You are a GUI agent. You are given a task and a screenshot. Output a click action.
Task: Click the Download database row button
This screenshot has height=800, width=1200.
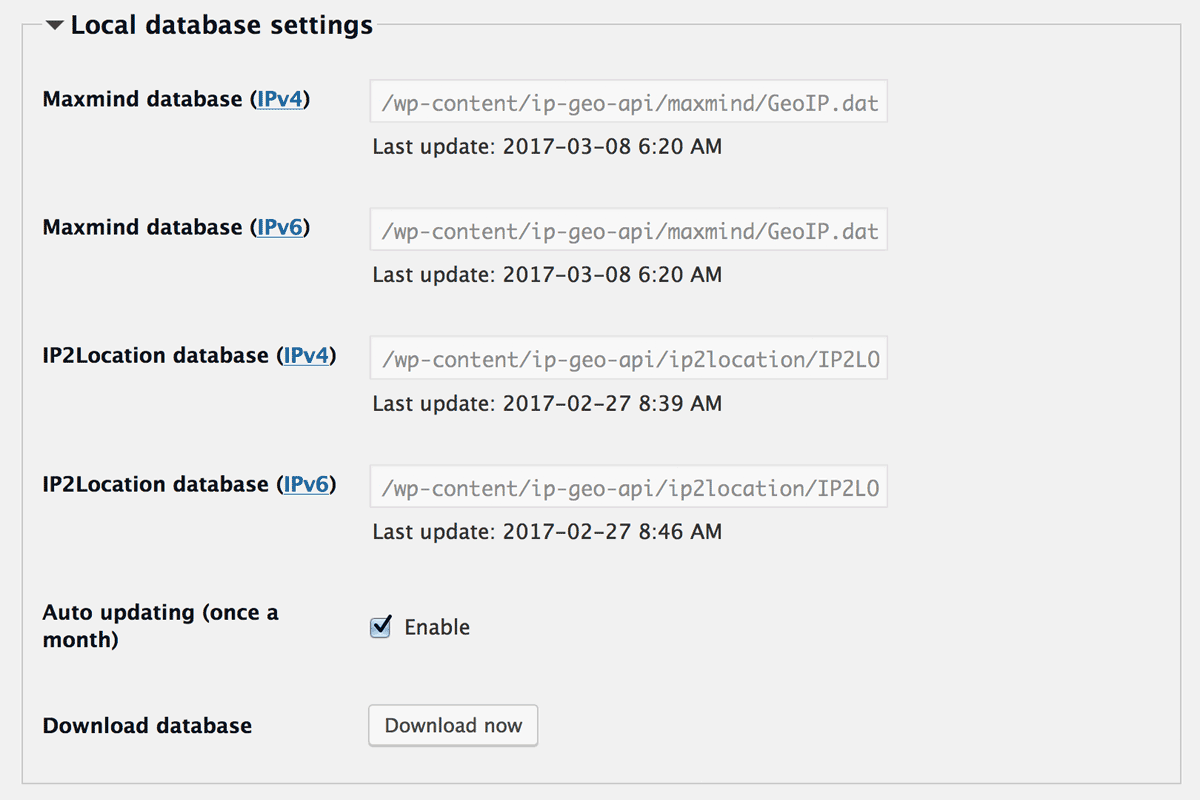(x=453, y=725)
